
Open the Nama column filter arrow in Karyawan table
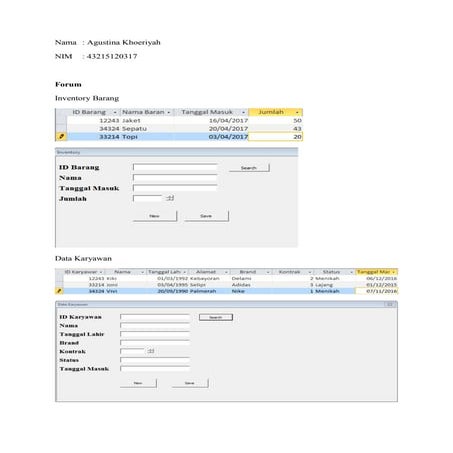pyautogui.click(x=142, y=272)
